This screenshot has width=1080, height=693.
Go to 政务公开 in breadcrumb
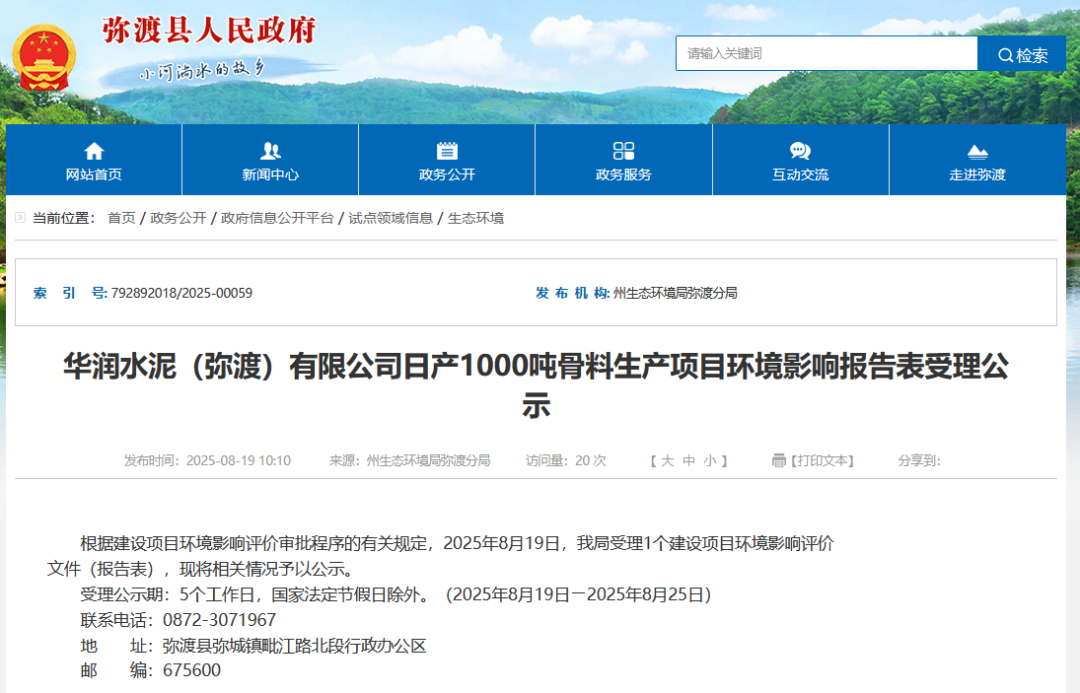tap(178, 218)
